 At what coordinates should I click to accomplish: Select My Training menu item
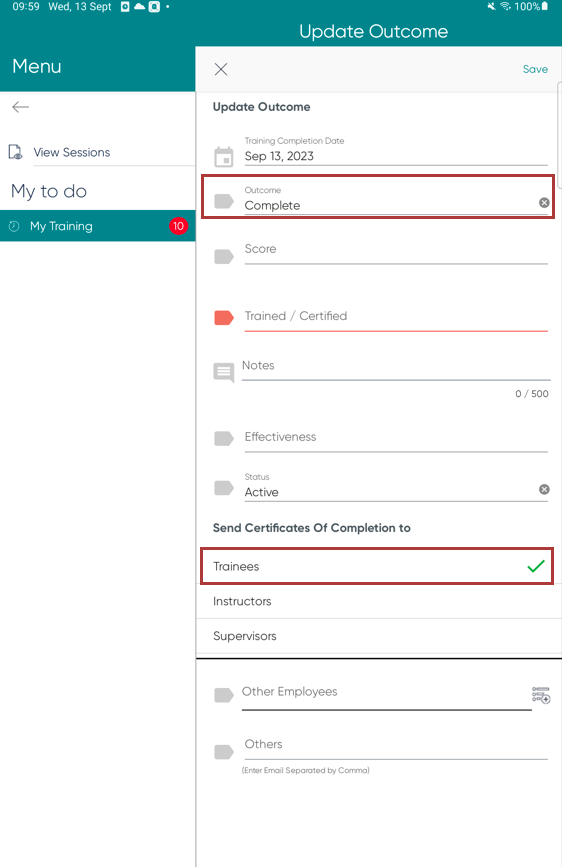(97, 226)
